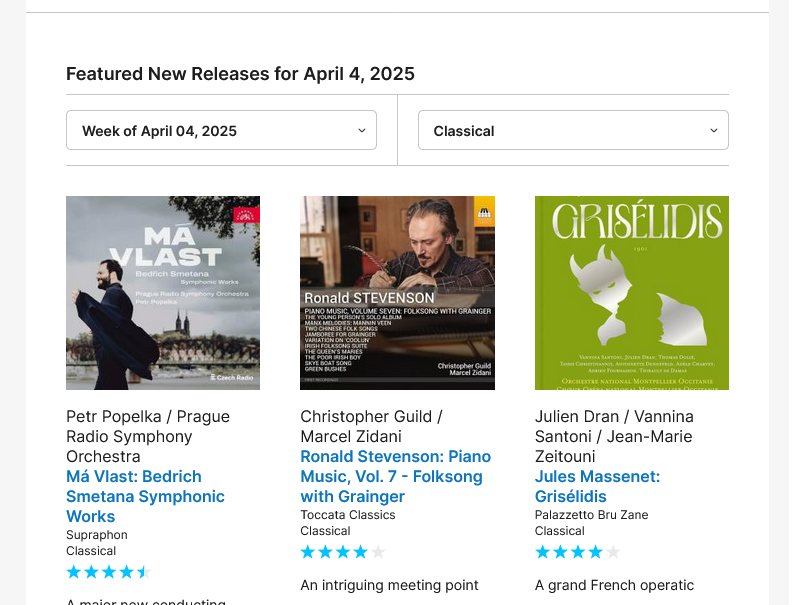
Task: Click the Má Vlast album cover
Action: (163, 293)
